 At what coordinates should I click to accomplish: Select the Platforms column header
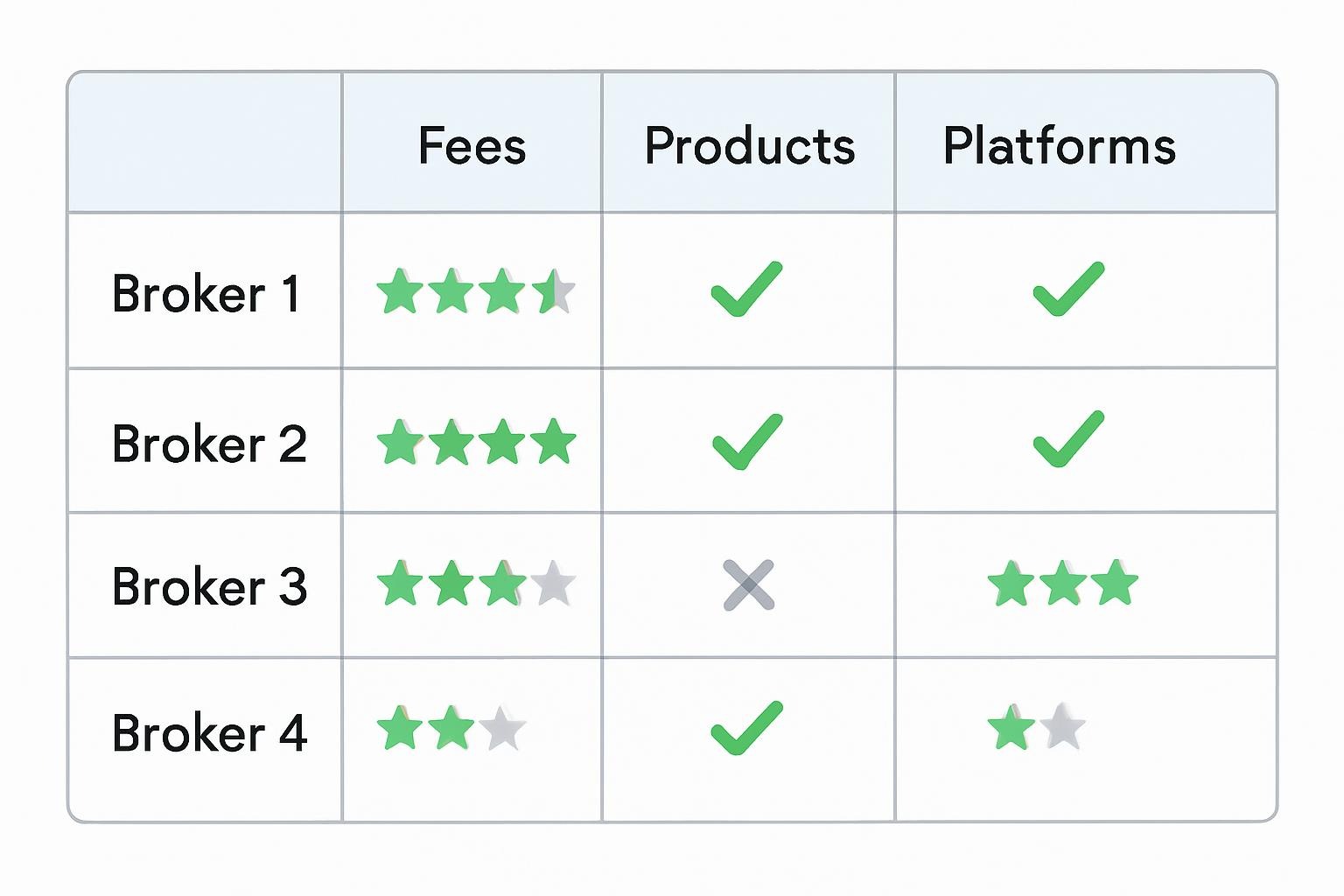[x=1060, y=145]
